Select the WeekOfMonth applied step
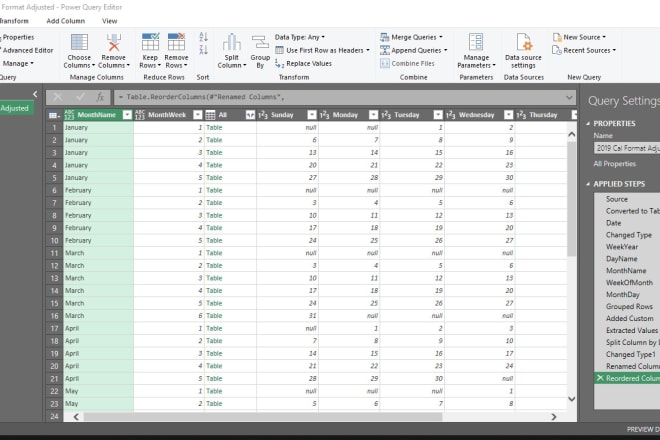The height and width of the screenshot is (440, 660). pos(627,283)
